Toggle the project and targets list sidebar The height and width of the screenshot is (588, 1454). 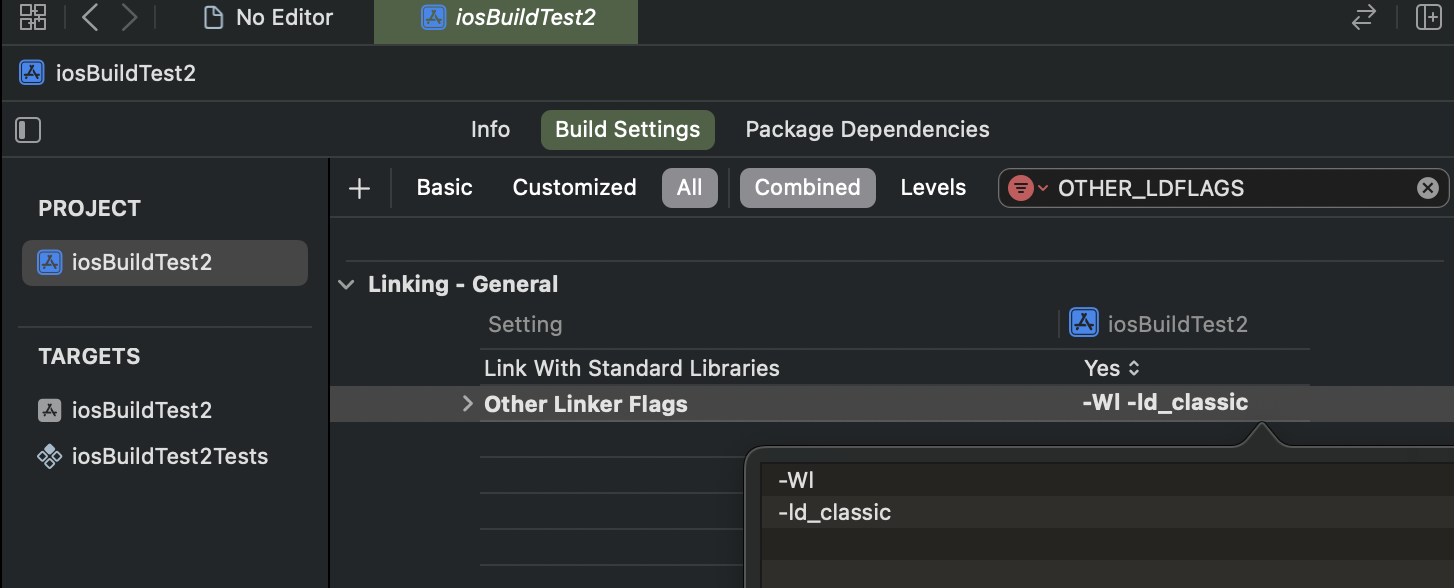click(28, 130)
